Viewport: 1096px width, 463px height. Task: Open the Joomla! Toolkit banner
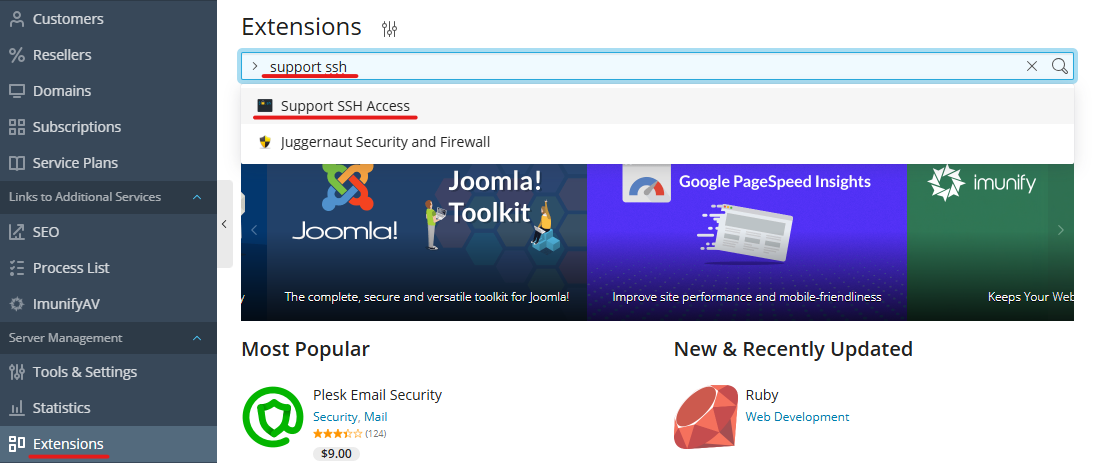427,242
